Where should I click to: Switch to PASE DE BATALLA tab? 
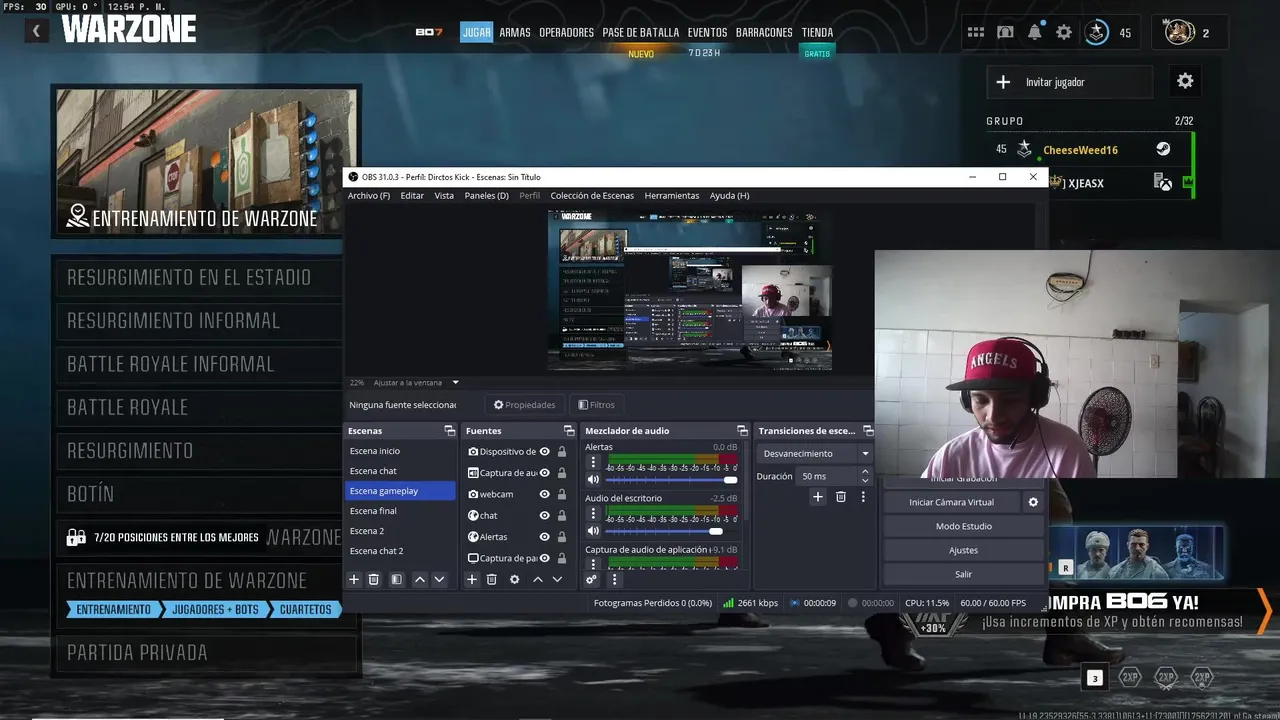(x=640, y=32)
